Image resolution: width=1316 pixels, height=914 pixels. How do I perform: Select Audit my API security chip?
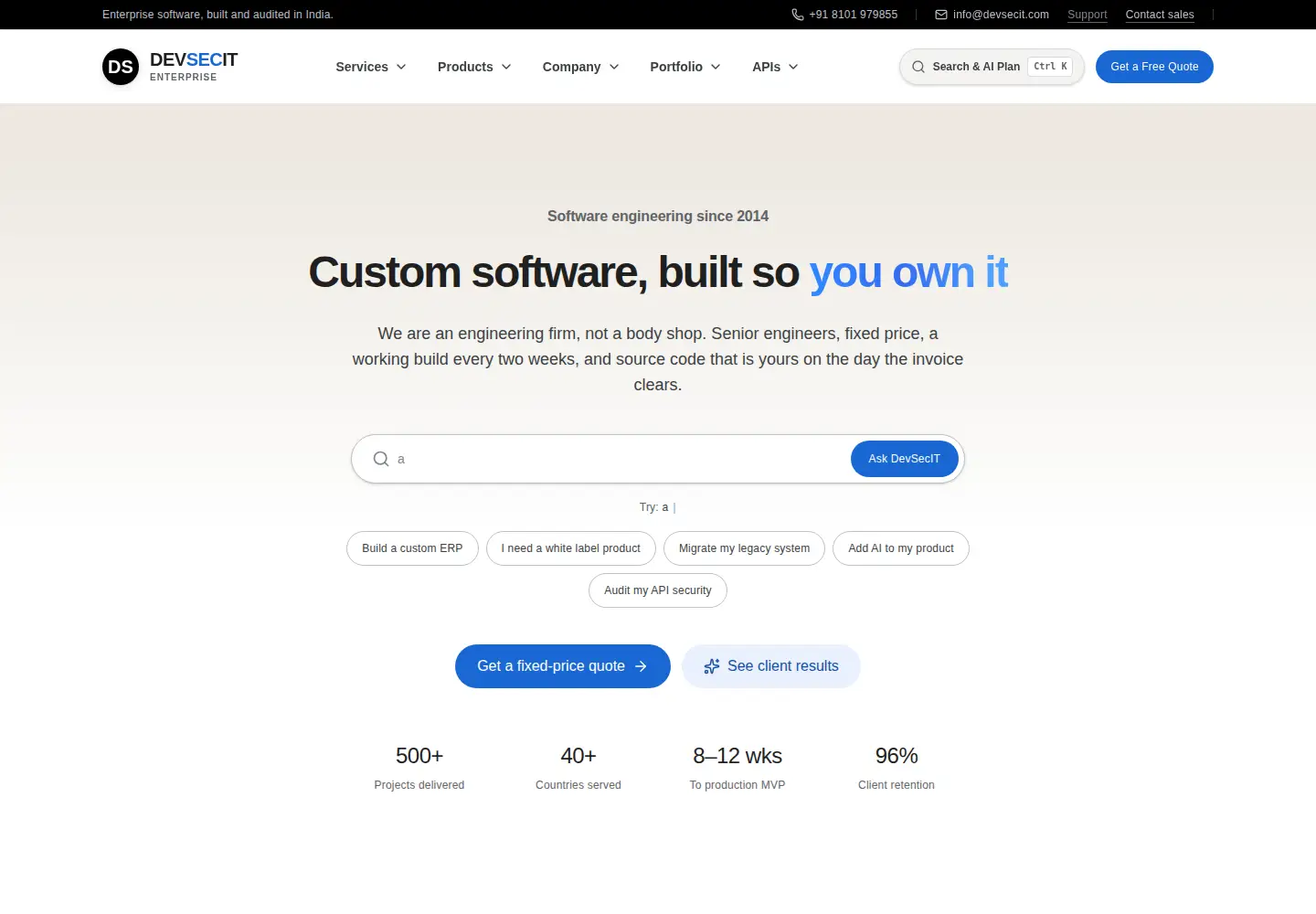click(x=658, y=590)
